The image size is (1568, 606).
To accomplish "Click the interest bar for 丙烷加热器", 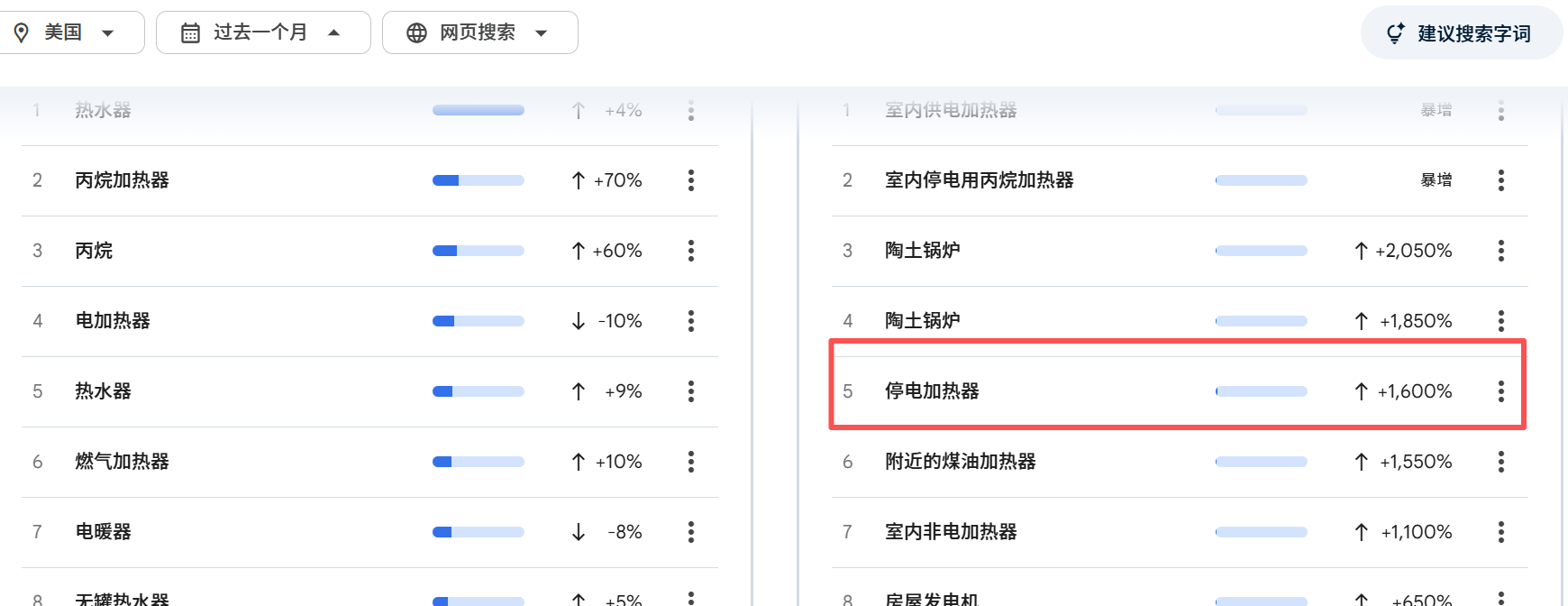I will pos(479,180).
